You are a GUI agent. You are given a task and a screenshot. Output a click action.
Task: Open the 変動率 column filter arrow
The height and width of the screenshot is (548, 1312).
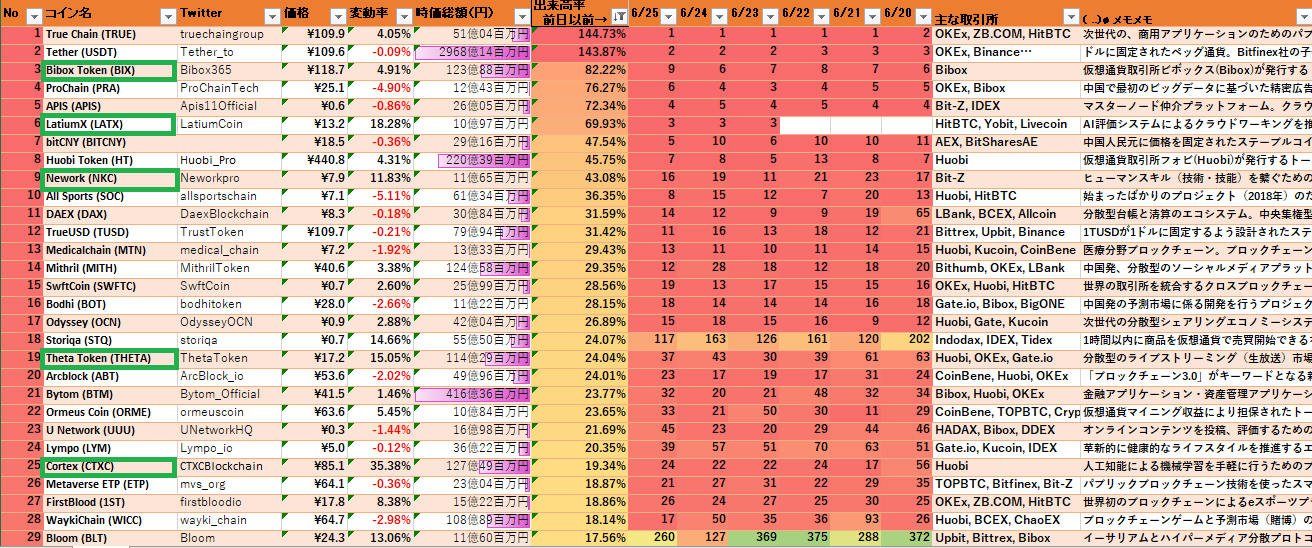pyautogui.click(x=401, y=16)
